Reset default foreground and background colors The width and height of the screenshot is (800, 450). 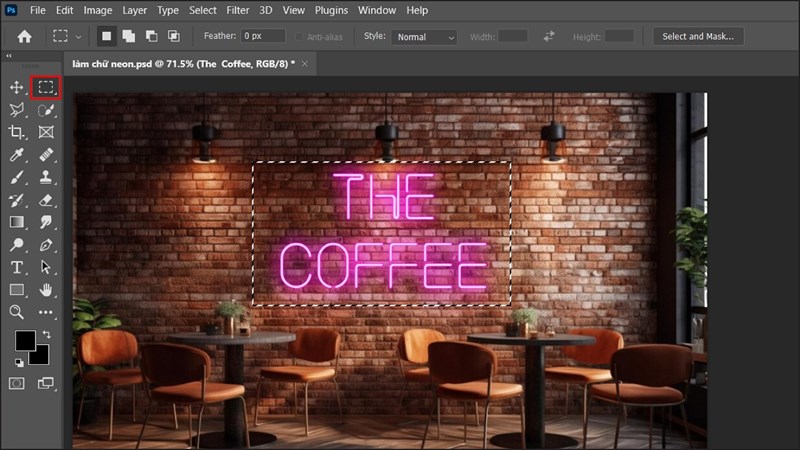click(x=19, y=363)
